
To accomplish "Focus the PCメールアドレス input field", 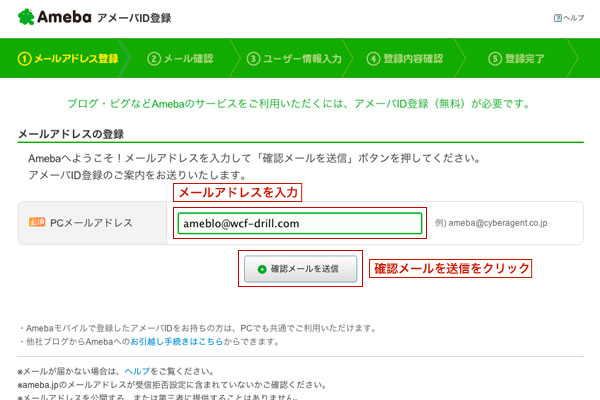I will coord(300,223).
